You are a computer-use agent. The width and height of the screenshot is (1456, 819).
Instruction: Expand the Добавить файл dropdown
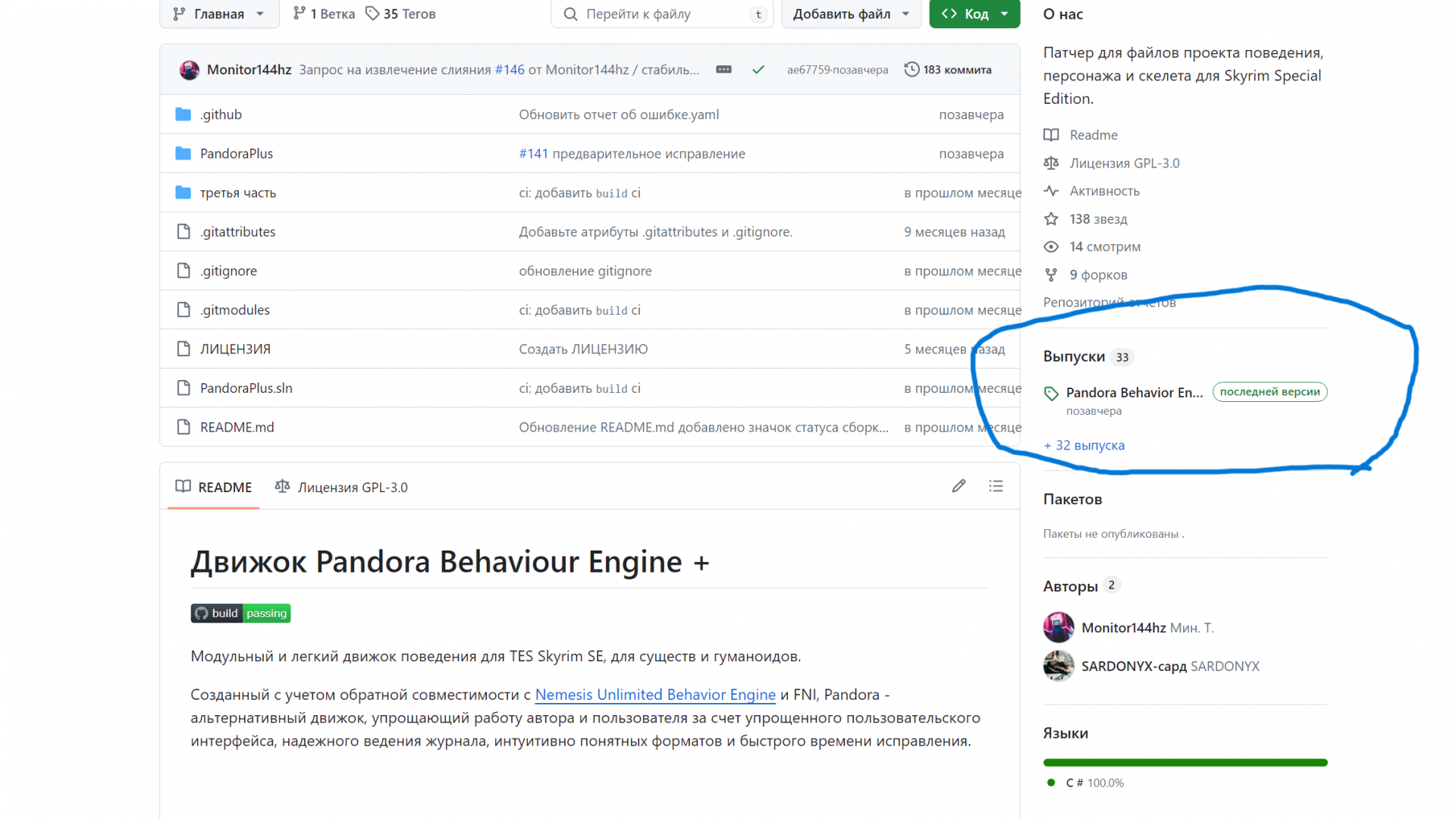click(x=850, y=14)
